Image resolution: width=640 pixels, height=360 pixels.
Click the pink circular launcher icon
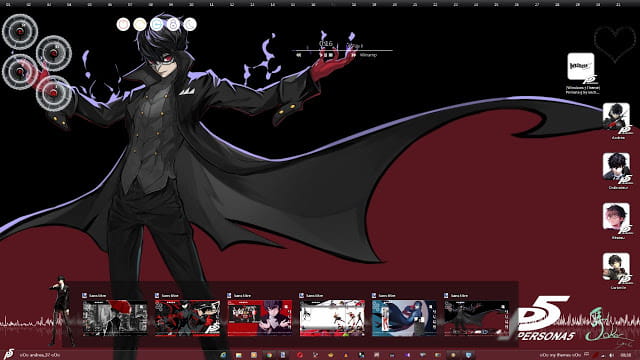123,24
